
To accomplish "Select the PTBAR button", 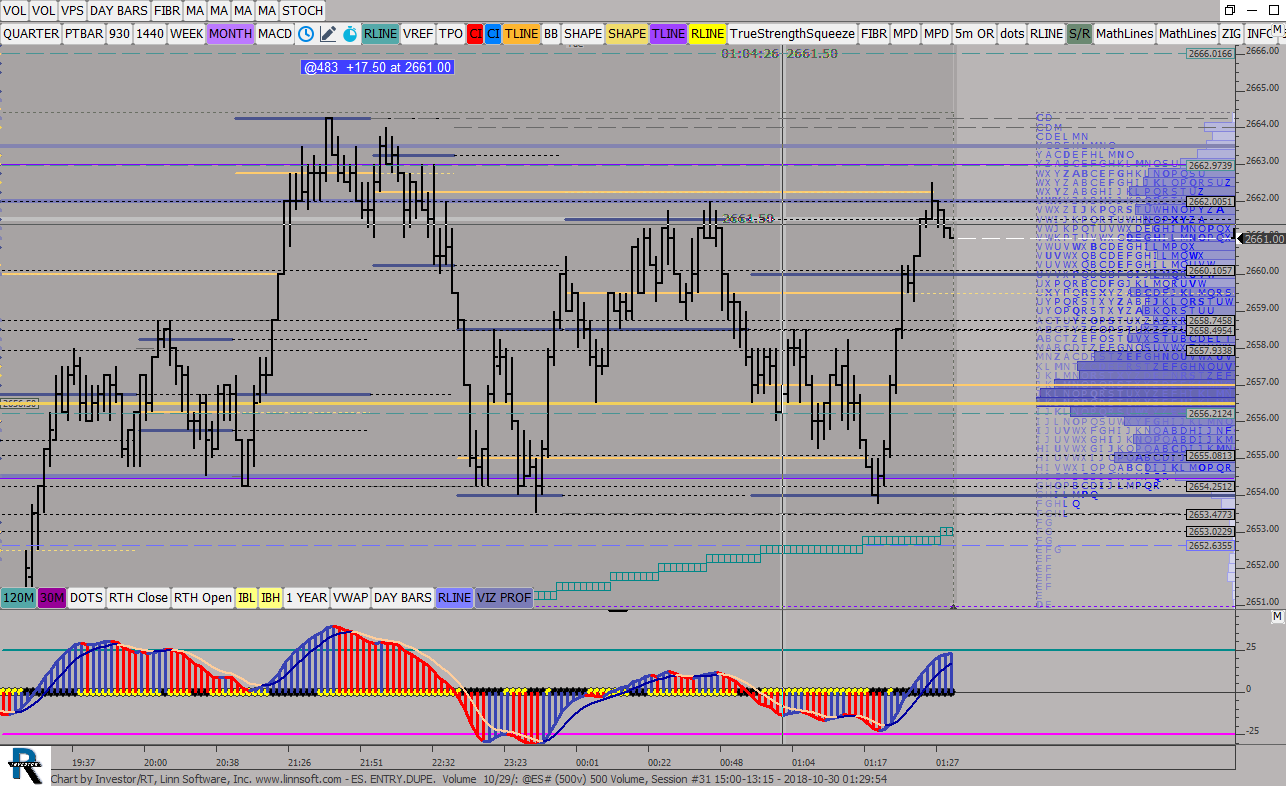I will pyautogui.click(x=83, y=33).
